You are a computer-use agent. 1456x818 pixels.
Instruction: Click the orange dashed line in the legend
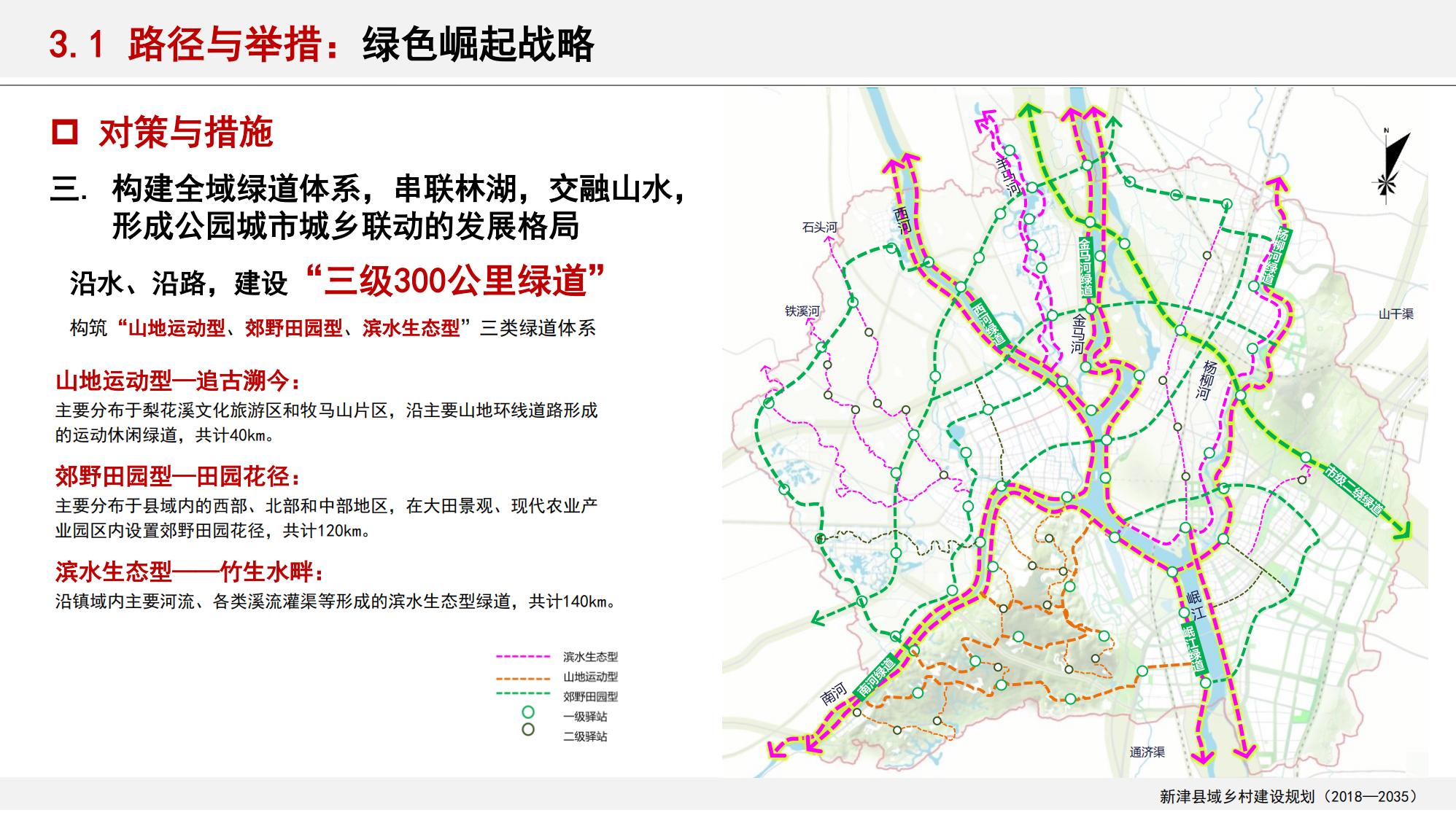tap(522, 678)
